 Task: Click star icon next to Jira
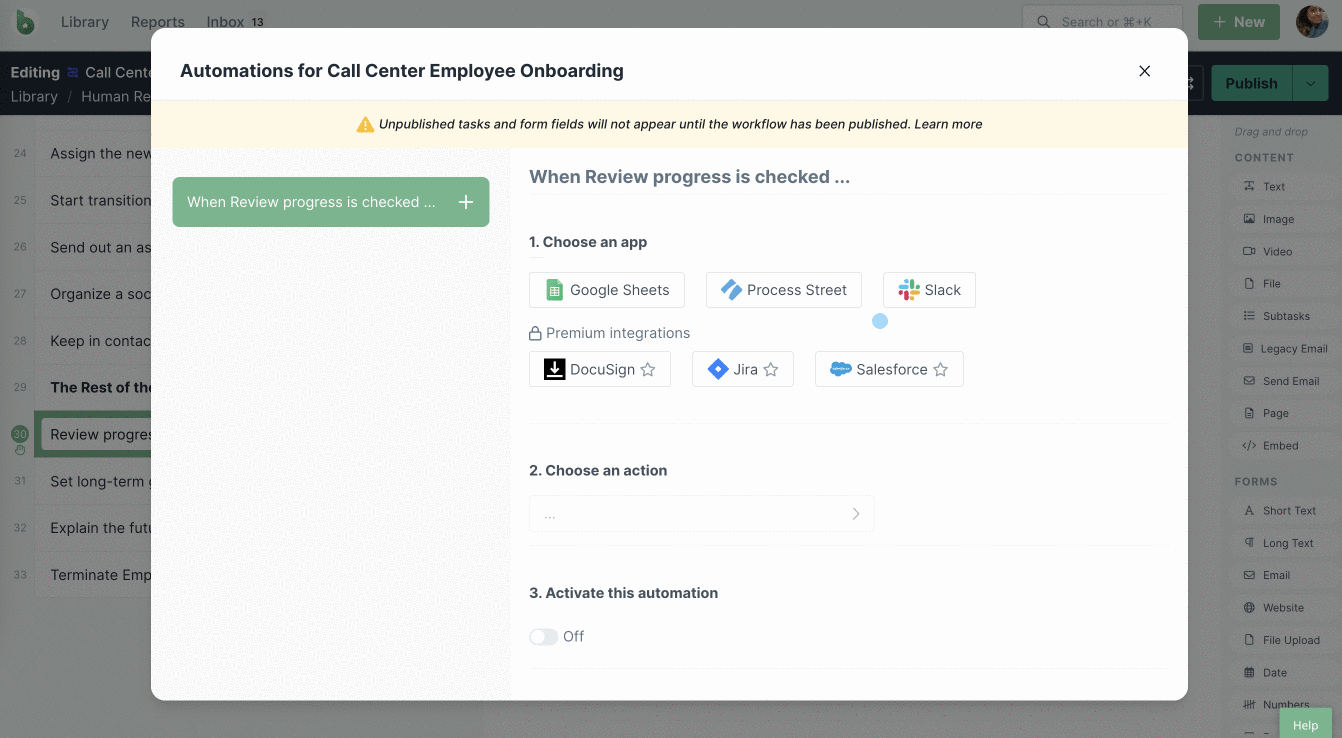pyautogui.click(x=771, y=370)
